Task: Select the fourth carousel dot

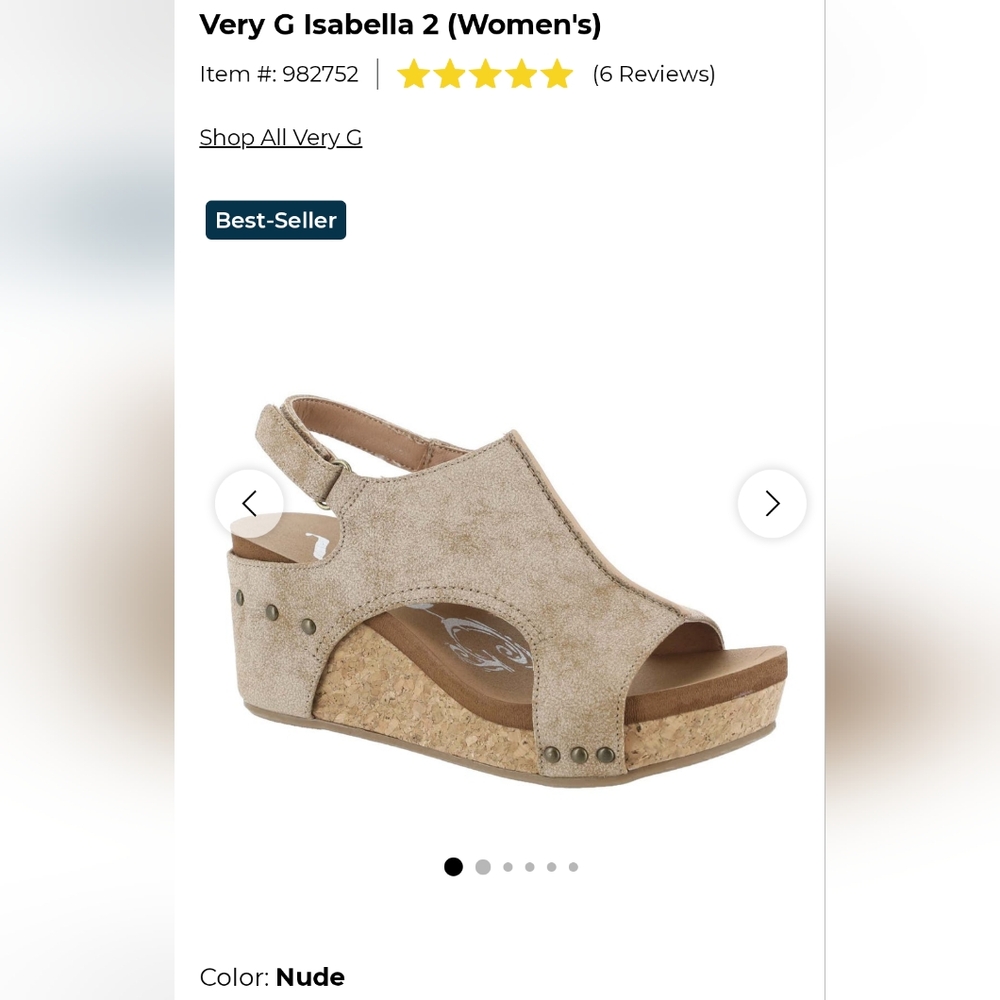Action: (530, 866)
